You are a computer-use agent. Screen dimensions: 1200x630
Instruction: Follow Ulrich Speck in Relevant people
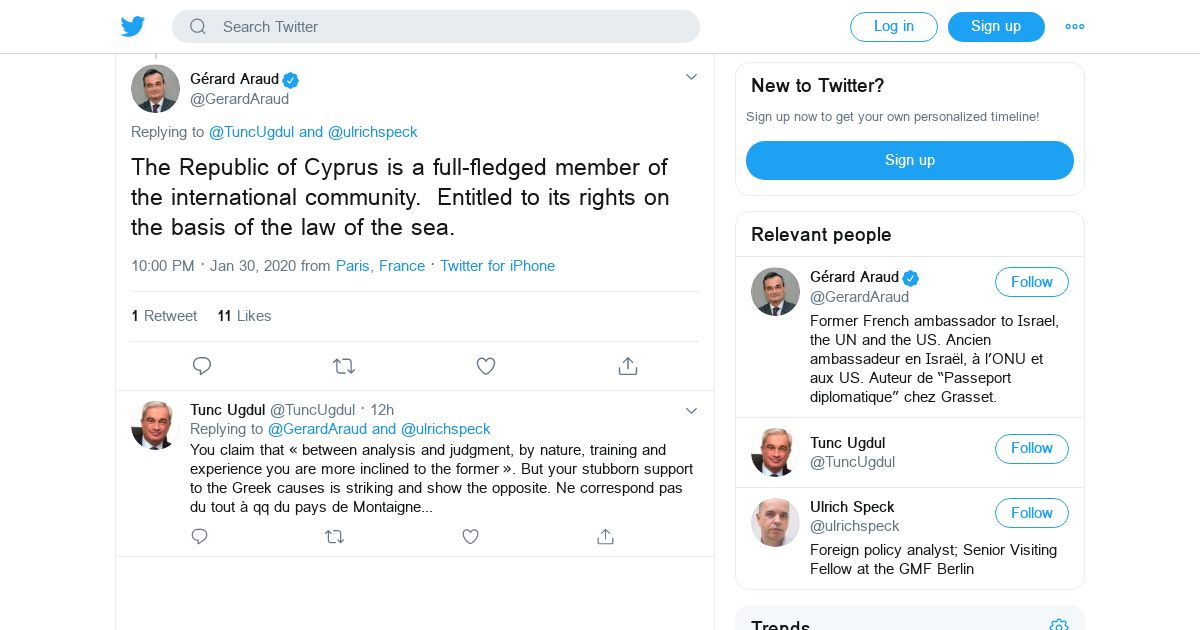coord(1031,513)
